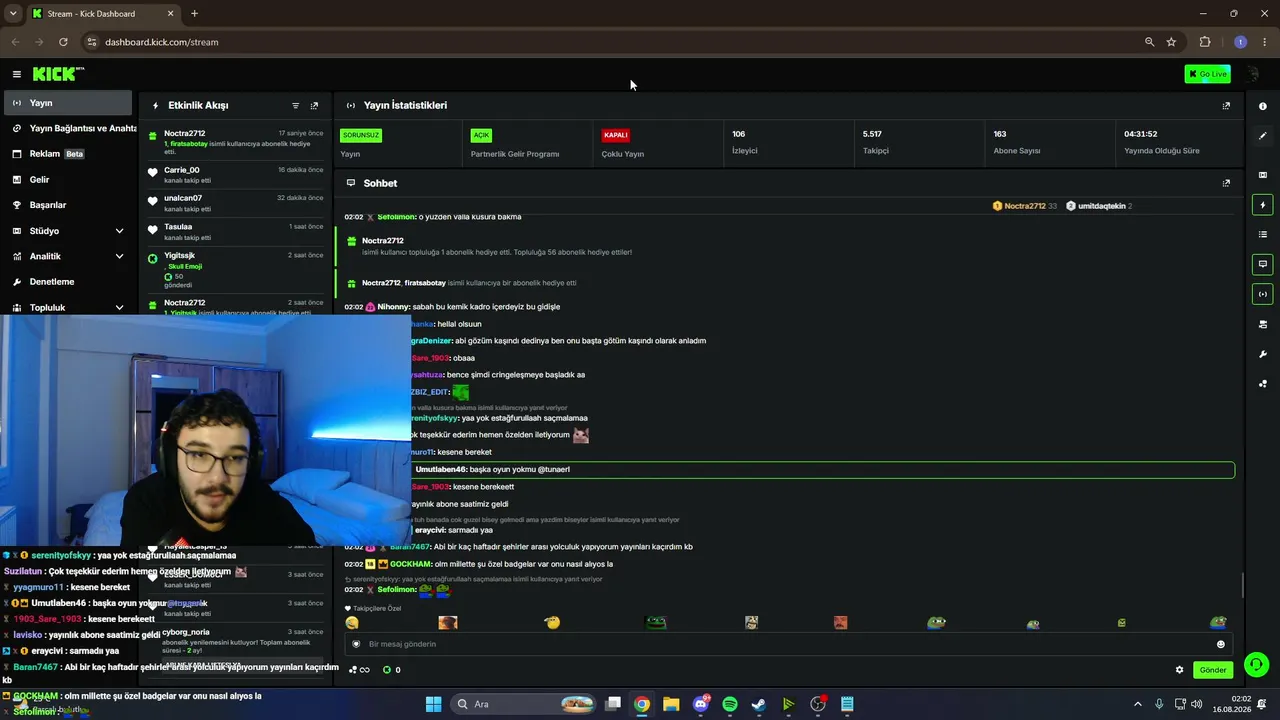Viewport: 1280px width, 720px height.
Task: Open the Yayın section in the sidebar
Action: [66, 103]
